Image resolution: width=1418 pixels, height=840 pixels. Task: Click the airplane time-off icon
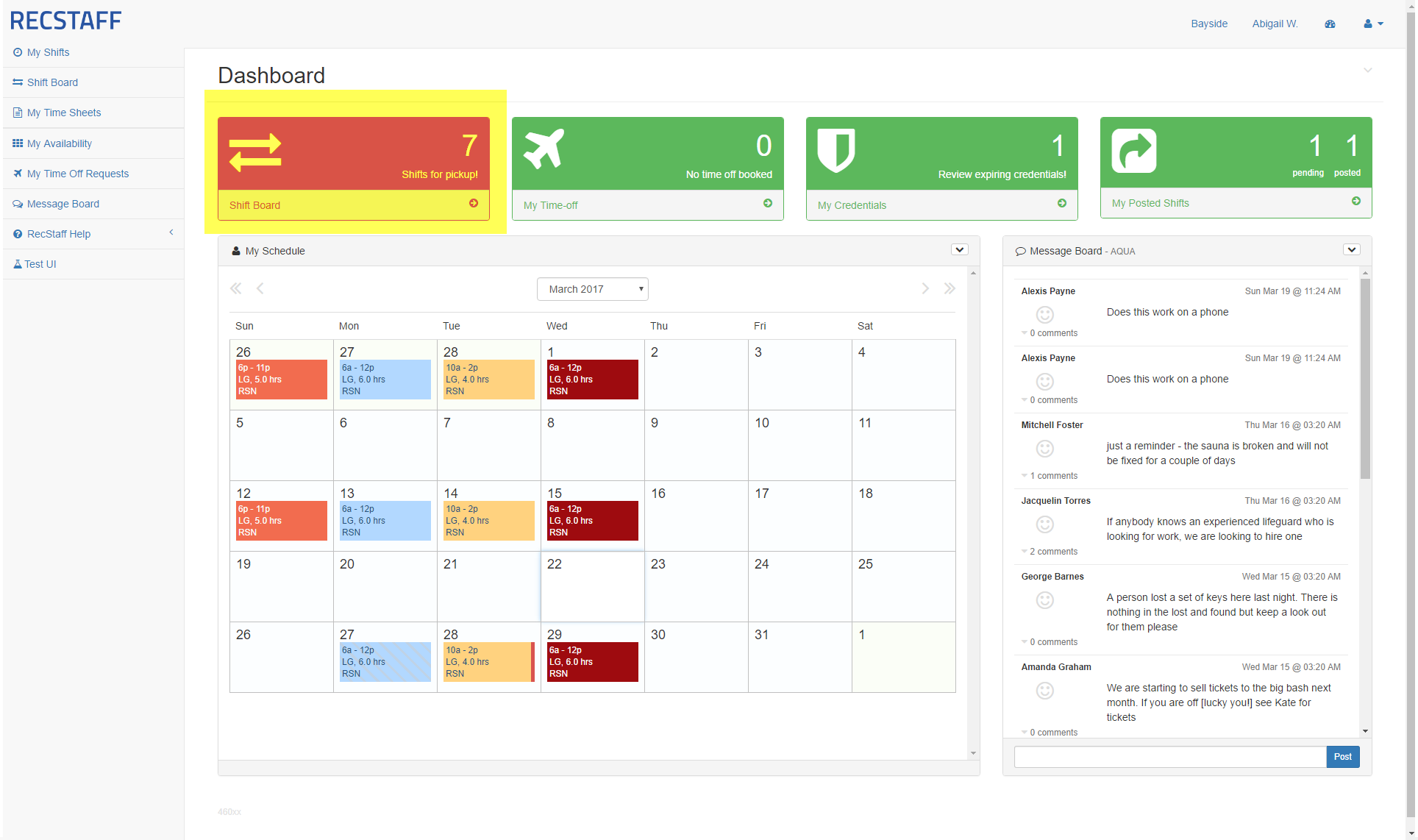[x=544, y=149]
